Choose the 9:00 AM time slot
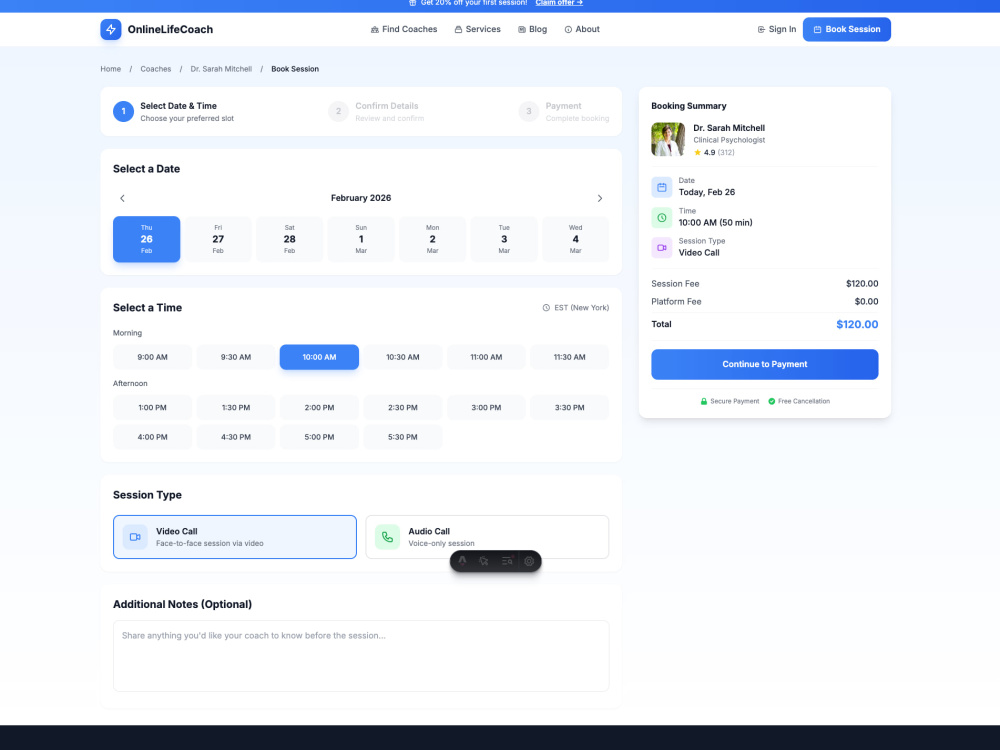This screenshot has width=1000, height=750. click(152, 357)
